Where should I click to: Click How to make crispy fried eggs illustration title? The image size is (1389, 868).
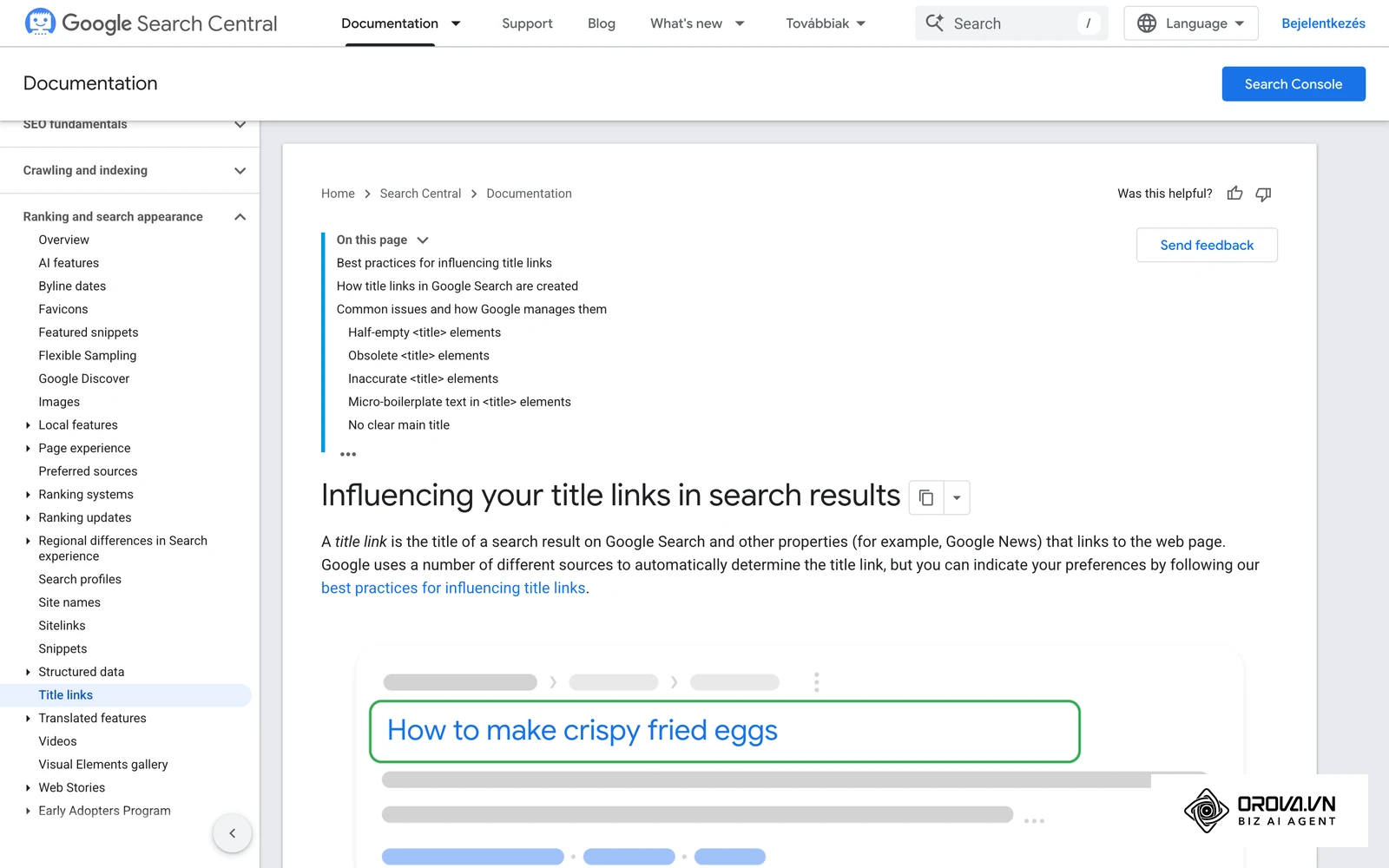click(x=583, y=731)
